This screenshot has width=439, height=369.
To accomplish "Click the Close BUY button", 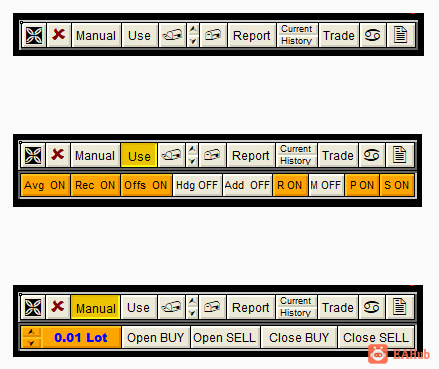I will click(x=299, y=337).
